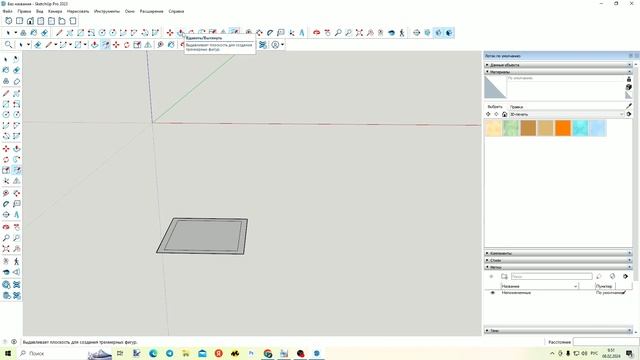Image resolution: width=640 pixels, height=360 pixels.
Task: Switch to the Правка tab in Materials
Action: [x=516, y=107]
